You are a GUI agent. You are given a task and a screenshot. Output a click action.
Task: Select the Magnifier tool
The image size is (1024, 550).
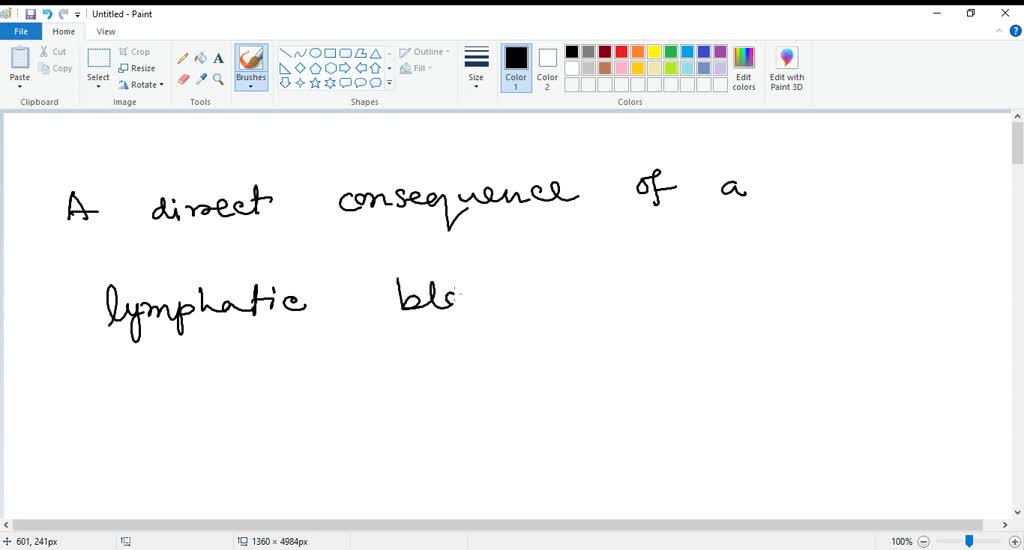[x=219, y=79]
